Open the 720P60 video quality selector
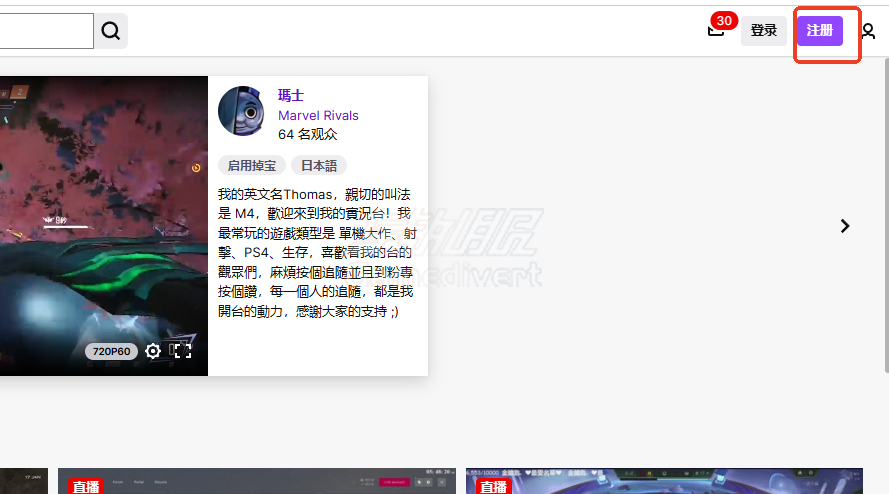This screenshot has width=889, height=494. (x=112, y=351)
